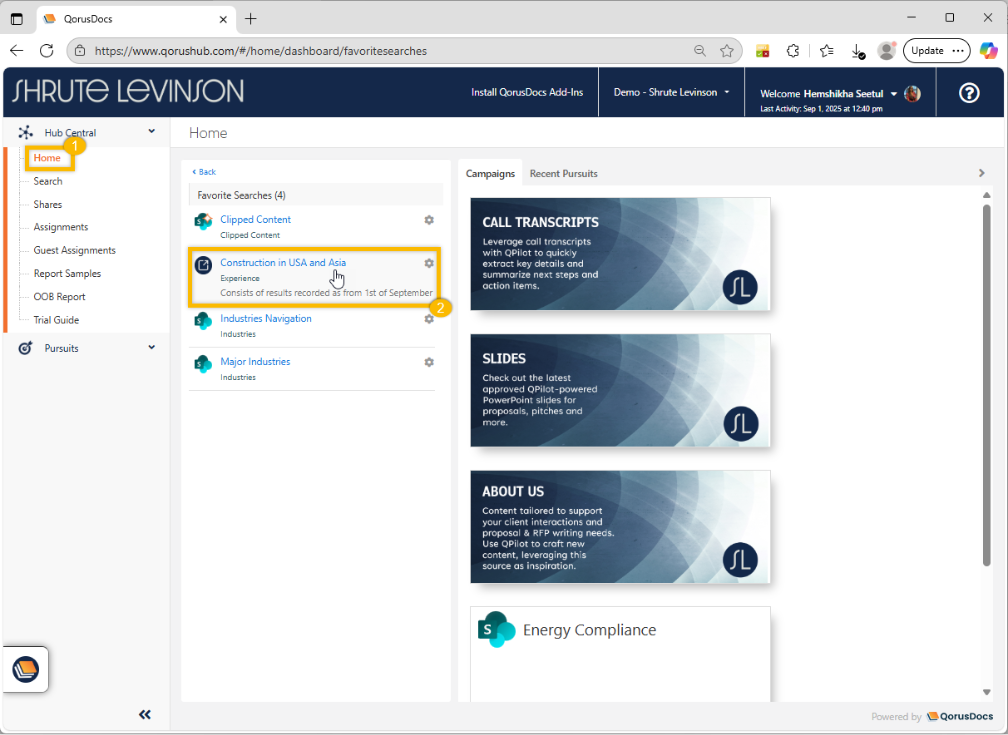
Task: Click the QorusDocs floating book icon
Action: pyautogui.click(x=25, y=669)
